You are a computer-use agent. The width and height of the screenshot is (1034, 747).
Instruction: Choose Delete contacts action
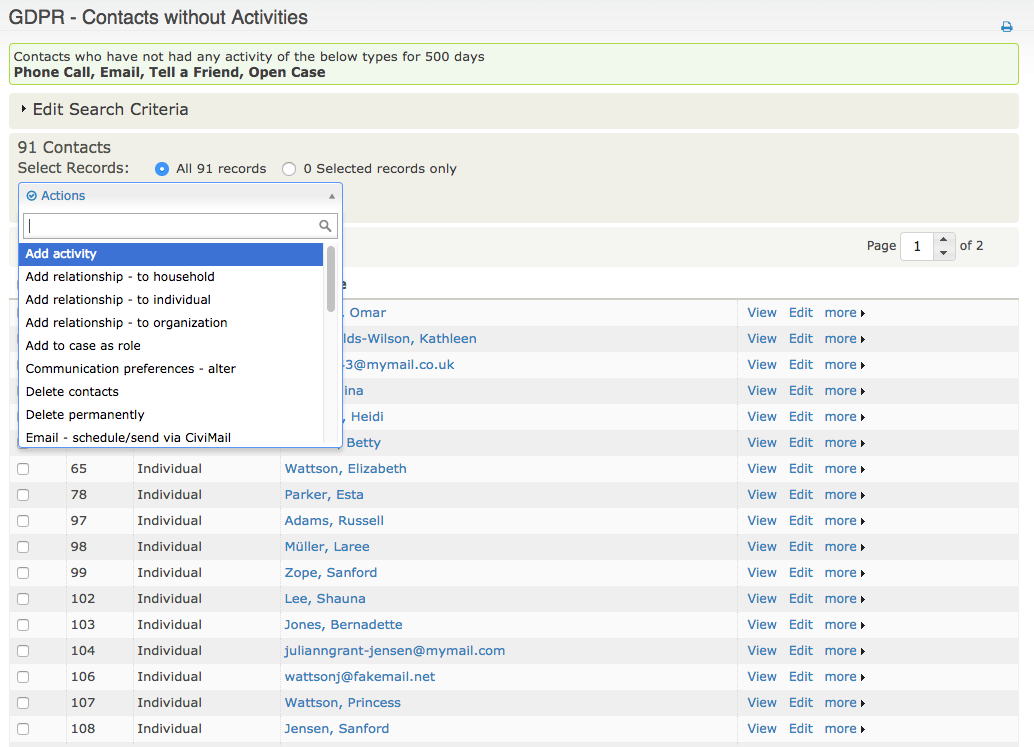[171, 392]
